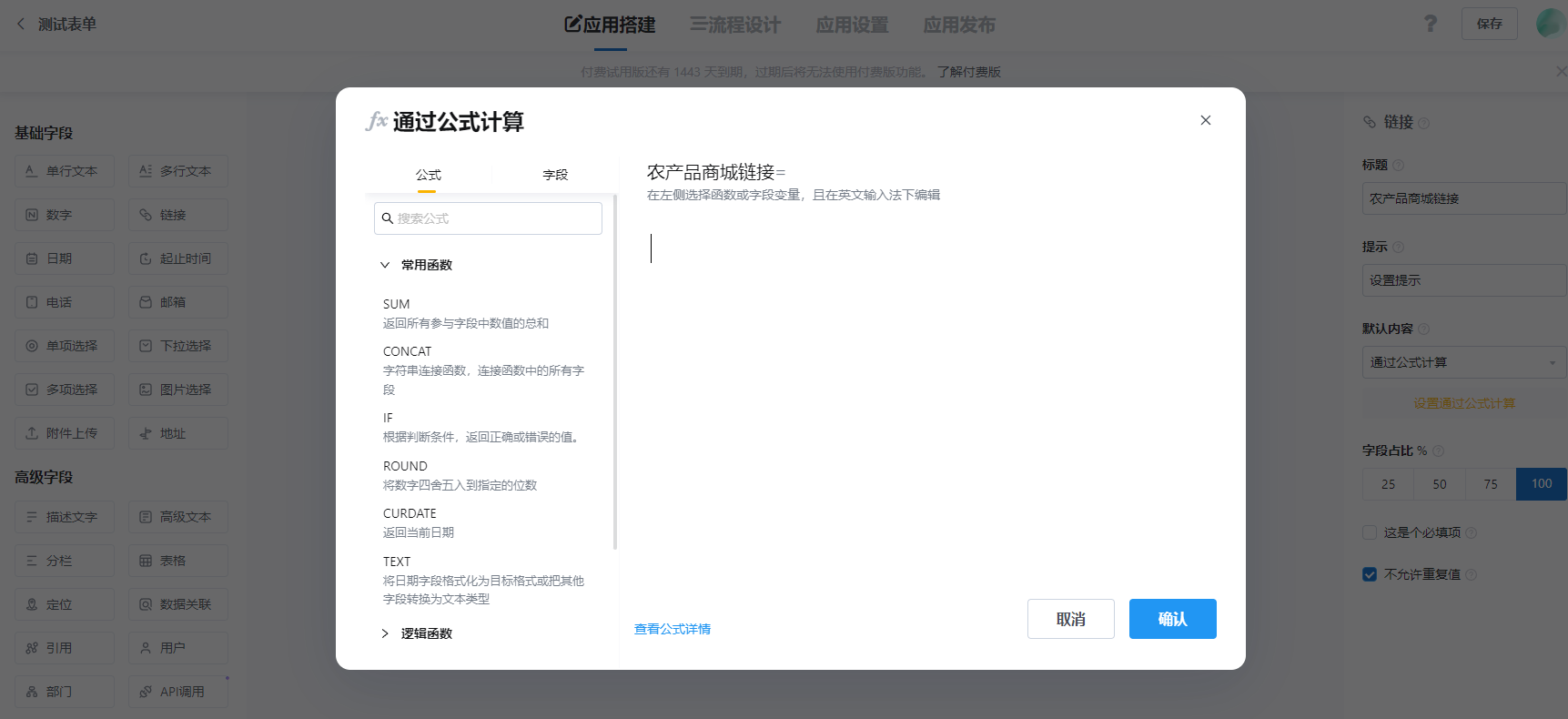1568x719 pixels.
Task: Add a table field (表格)
Action: [178, 561]
